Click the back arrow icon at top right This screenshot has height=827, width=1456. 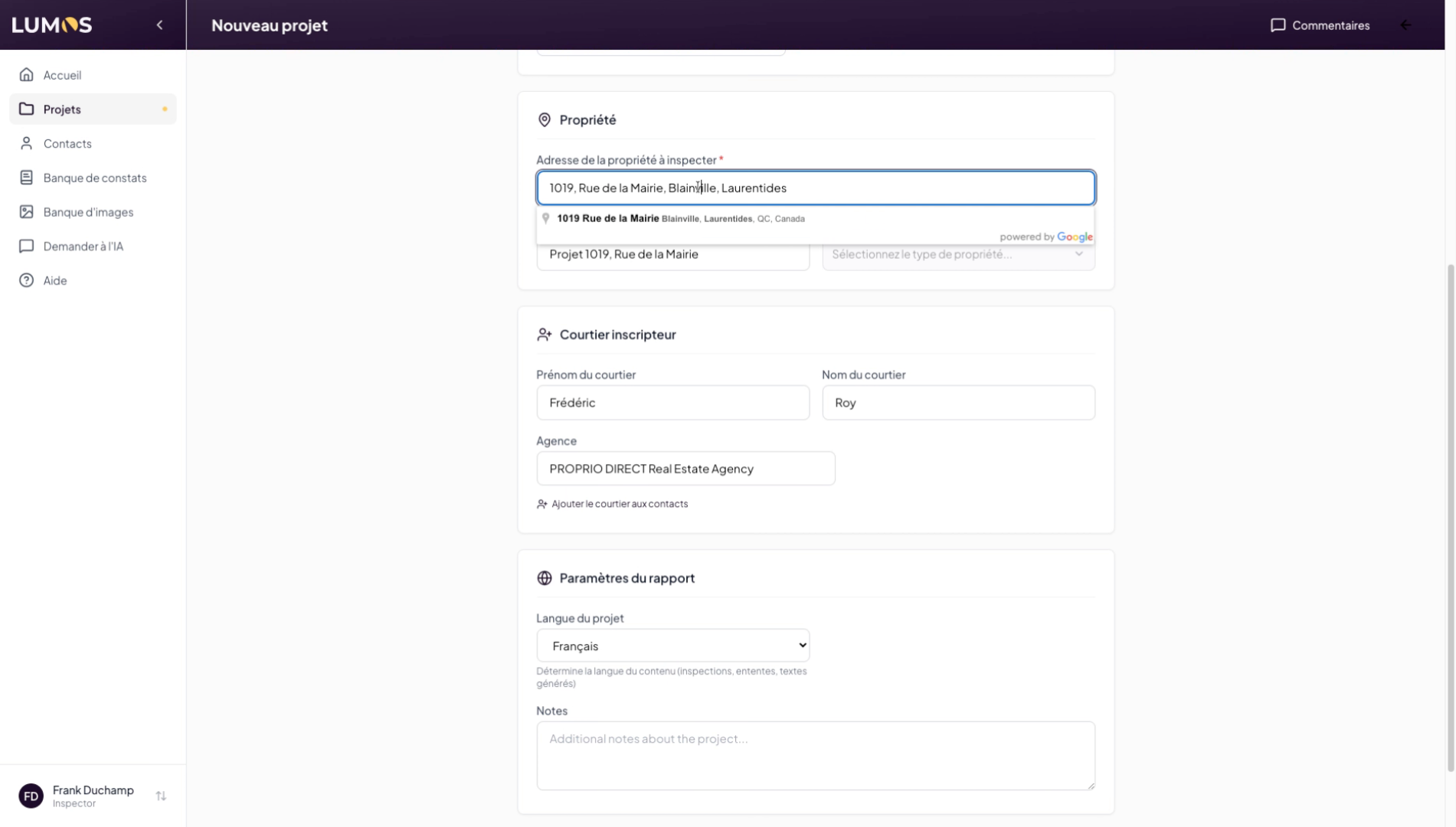click(x=1405, y=25)
